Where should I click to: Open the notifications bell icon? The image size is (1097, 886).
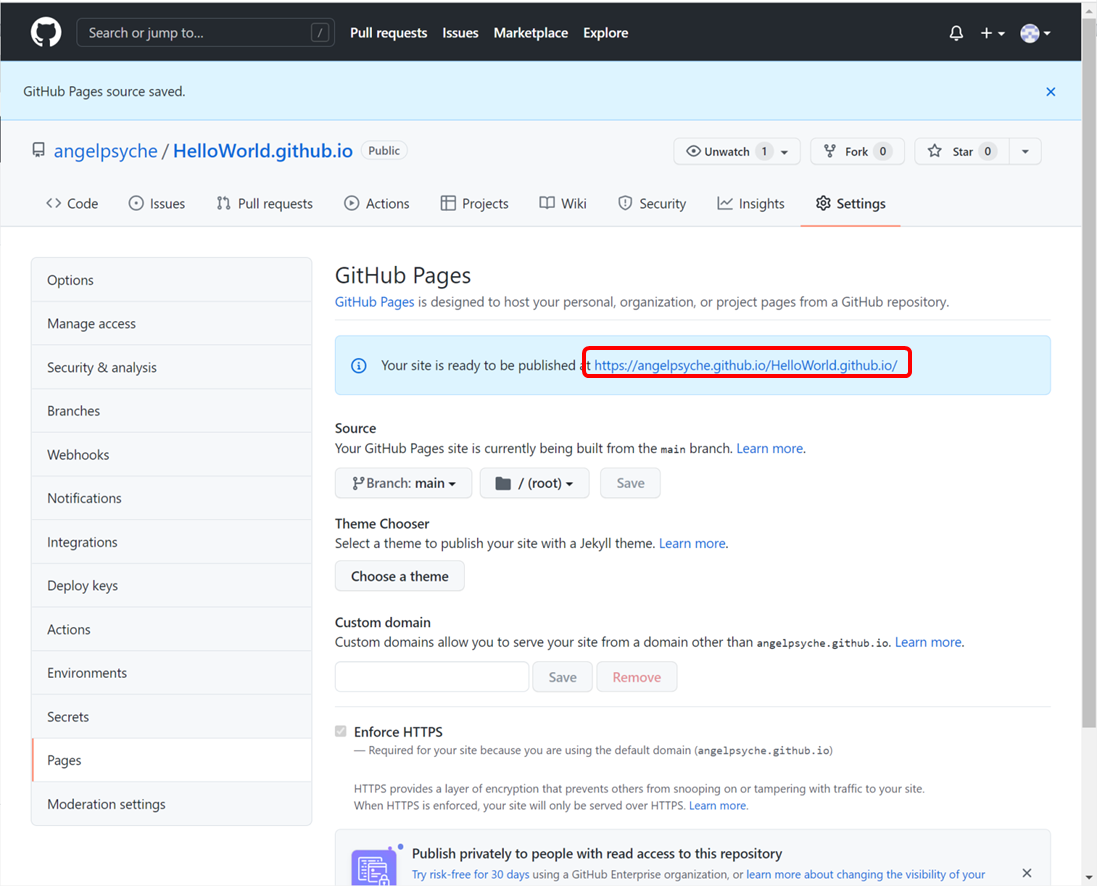point(956,33)
